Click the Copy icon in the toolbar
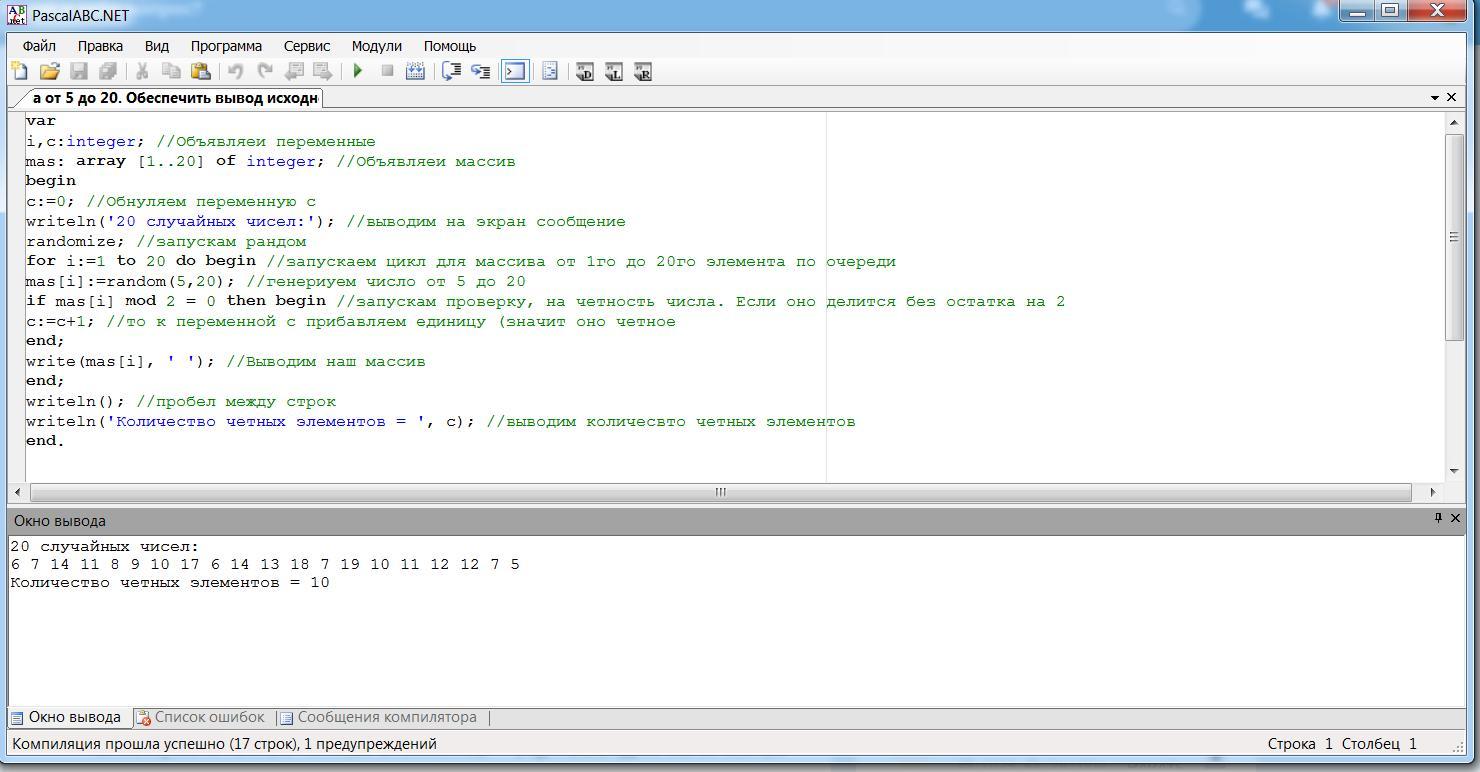The height and width of the screenshot is (772, 1480). click(x=171, y=71)
